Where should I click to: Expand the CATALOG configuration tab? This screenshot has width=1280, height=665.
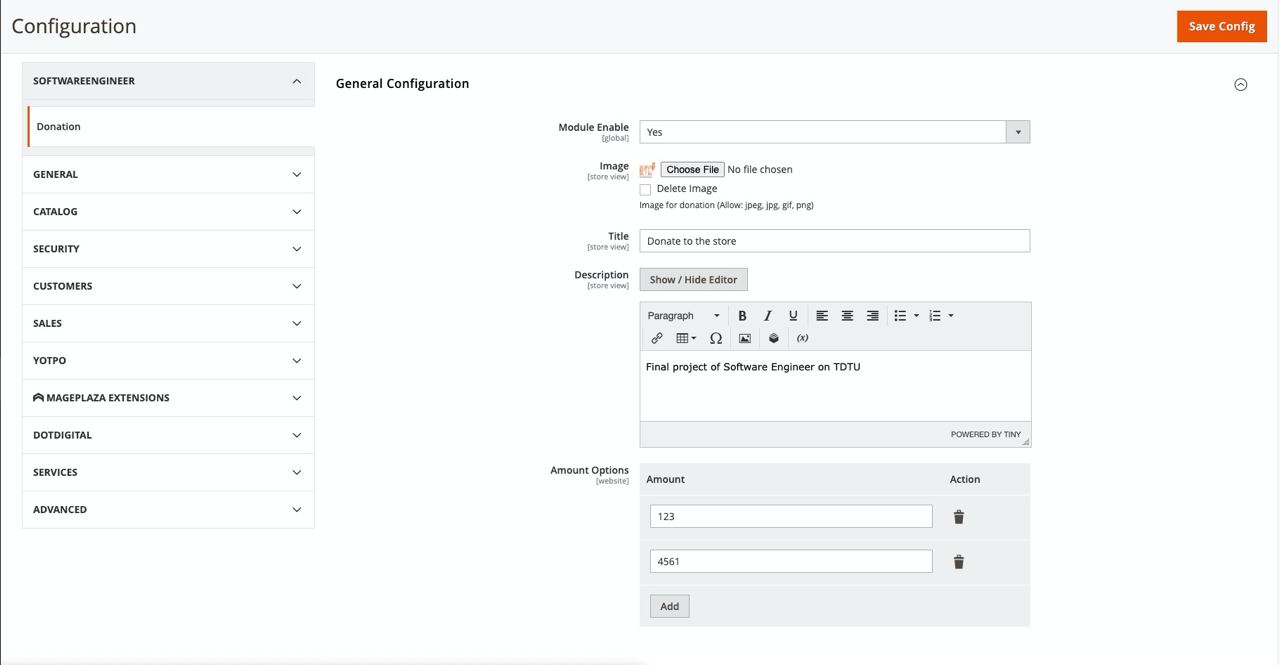(x=168, y=212)
